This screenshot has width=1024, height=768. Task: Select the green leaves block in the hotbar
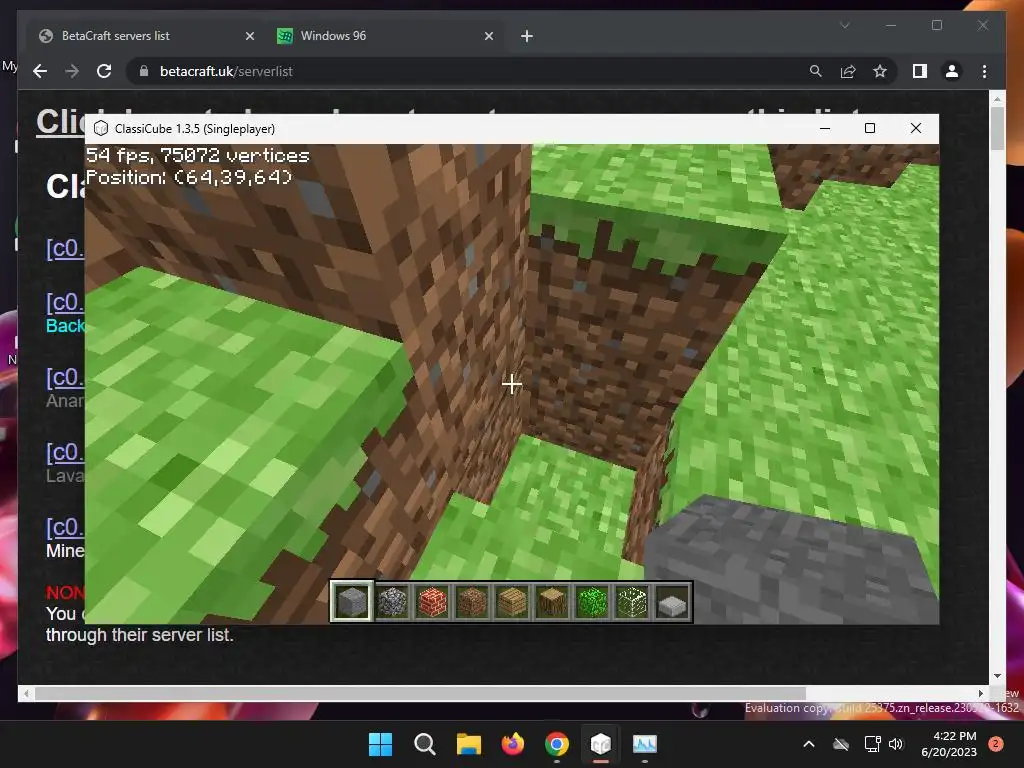coord(592,601)
